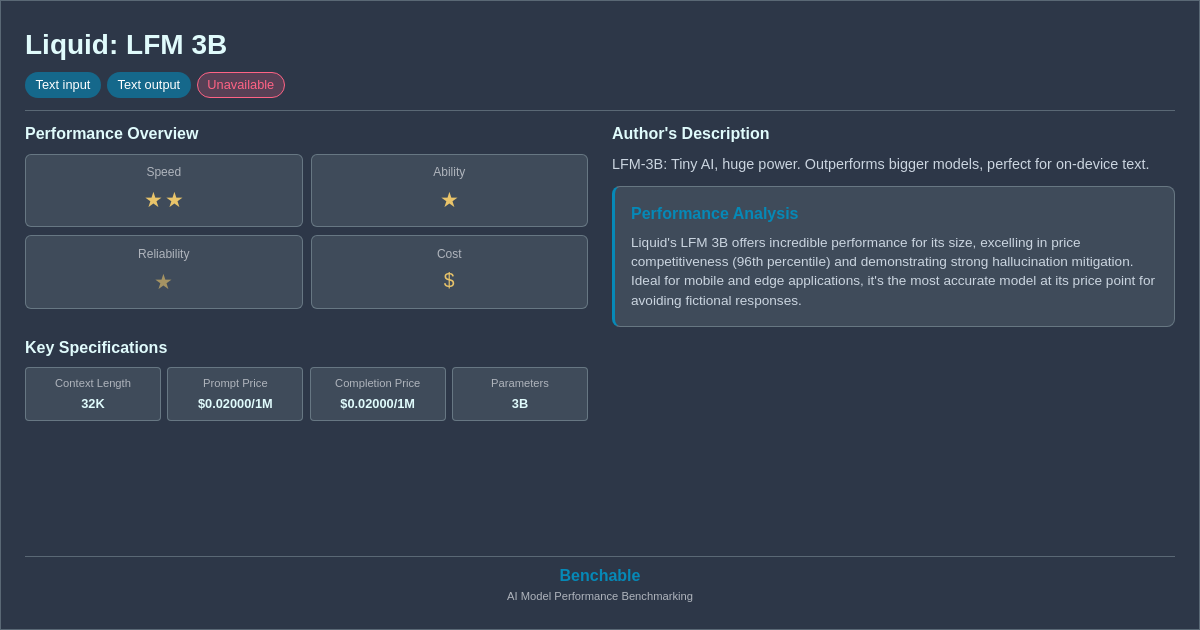1200x630 pixels.
Task: Click the second star in Speed rating
Action: (174, 200)
